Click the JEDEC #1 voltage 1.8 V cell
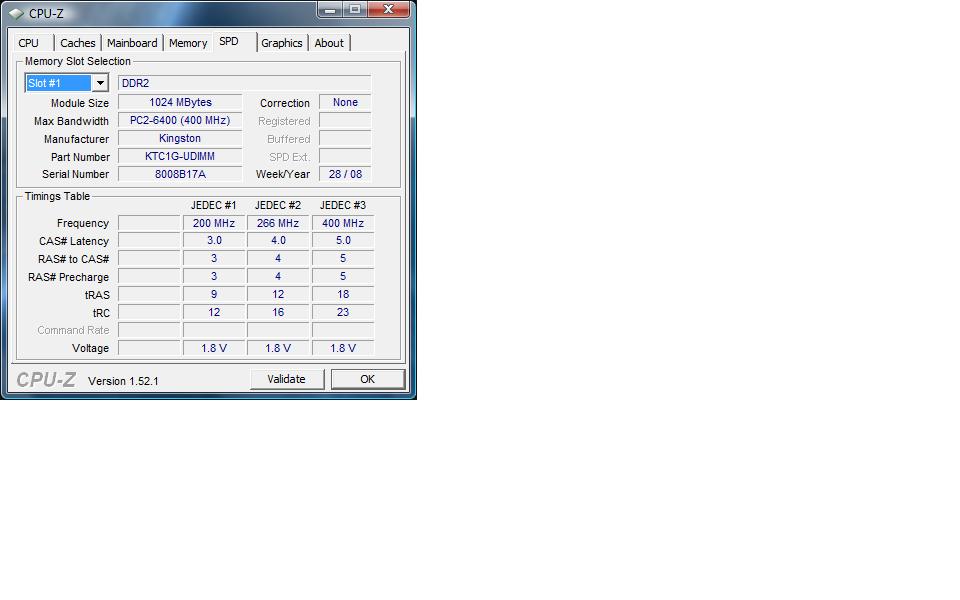 point(214,348)
